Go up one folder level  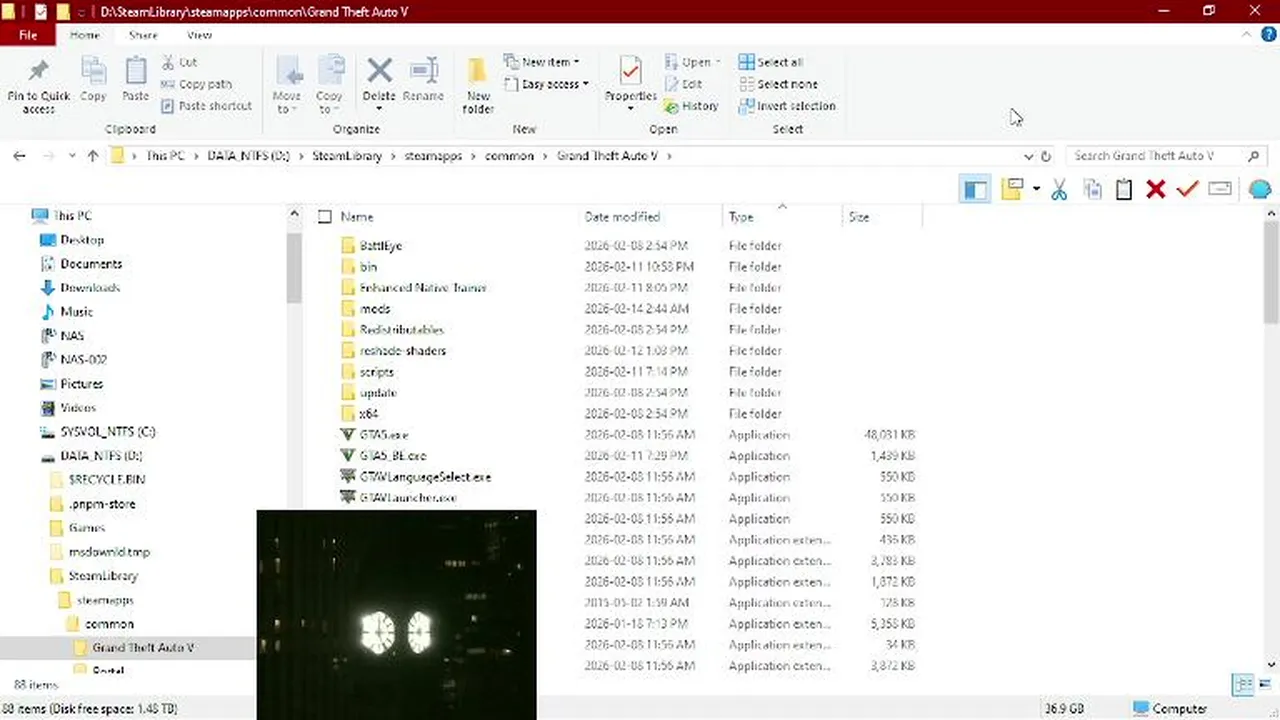tap(93, 156)
